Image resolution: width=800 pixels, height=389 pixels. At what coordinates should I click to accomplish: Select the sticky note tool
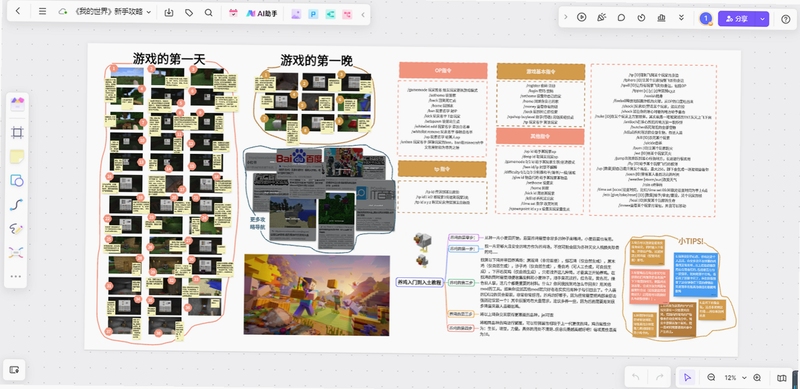click(17, 157)
